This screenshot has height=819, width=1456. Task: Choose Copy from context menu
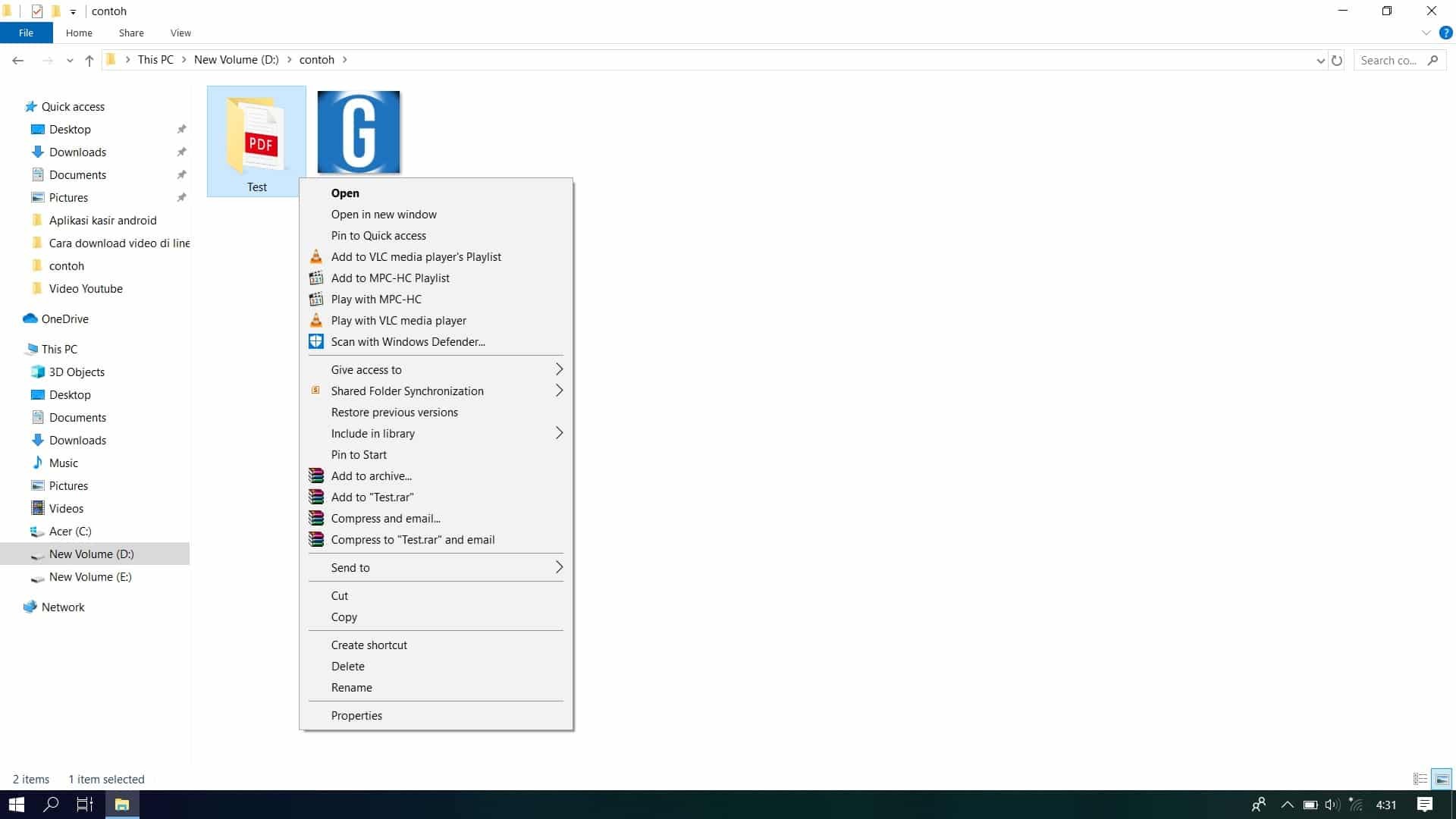tap(435, 617)
